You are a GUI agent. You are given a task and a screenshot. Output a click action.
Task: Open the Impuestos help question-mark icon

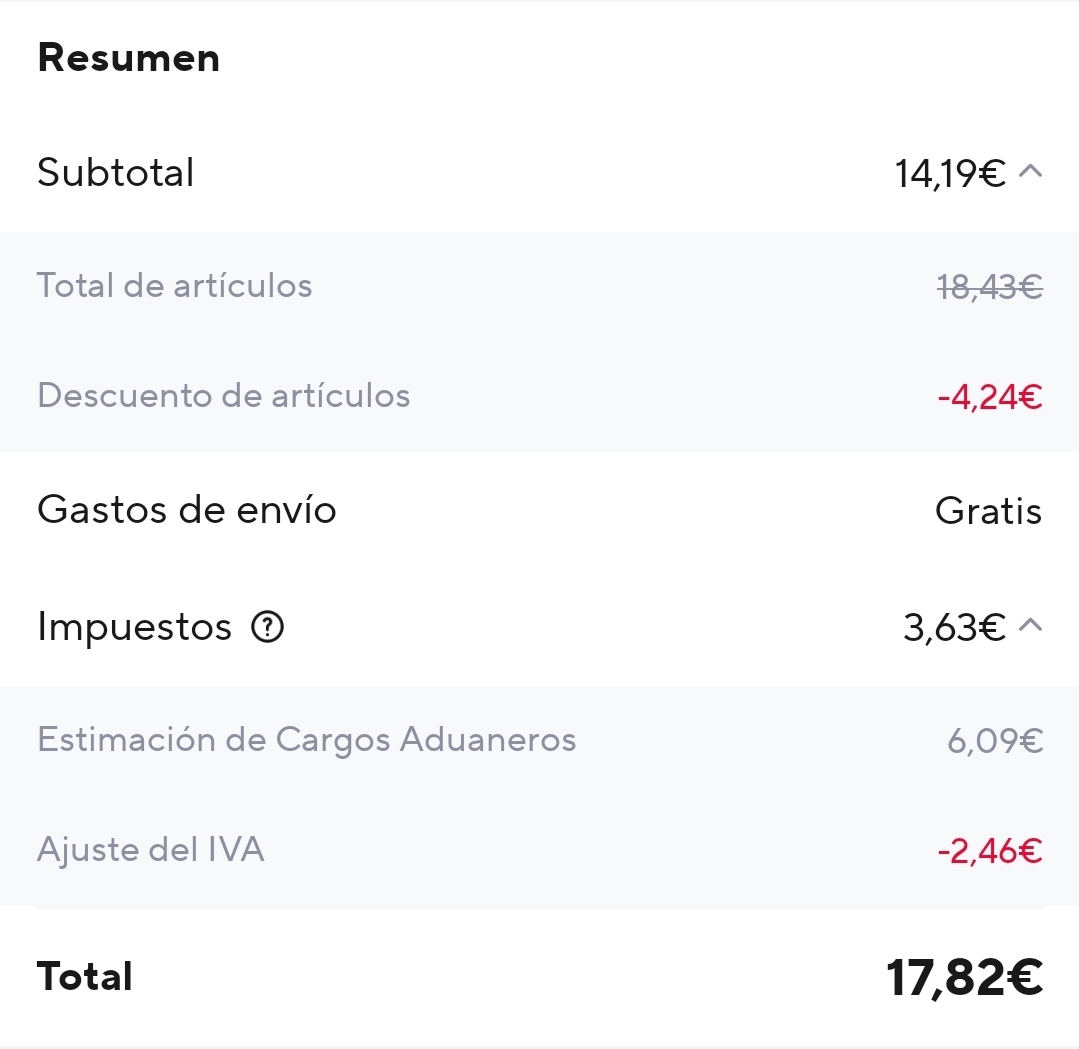[x=267, y=627]
